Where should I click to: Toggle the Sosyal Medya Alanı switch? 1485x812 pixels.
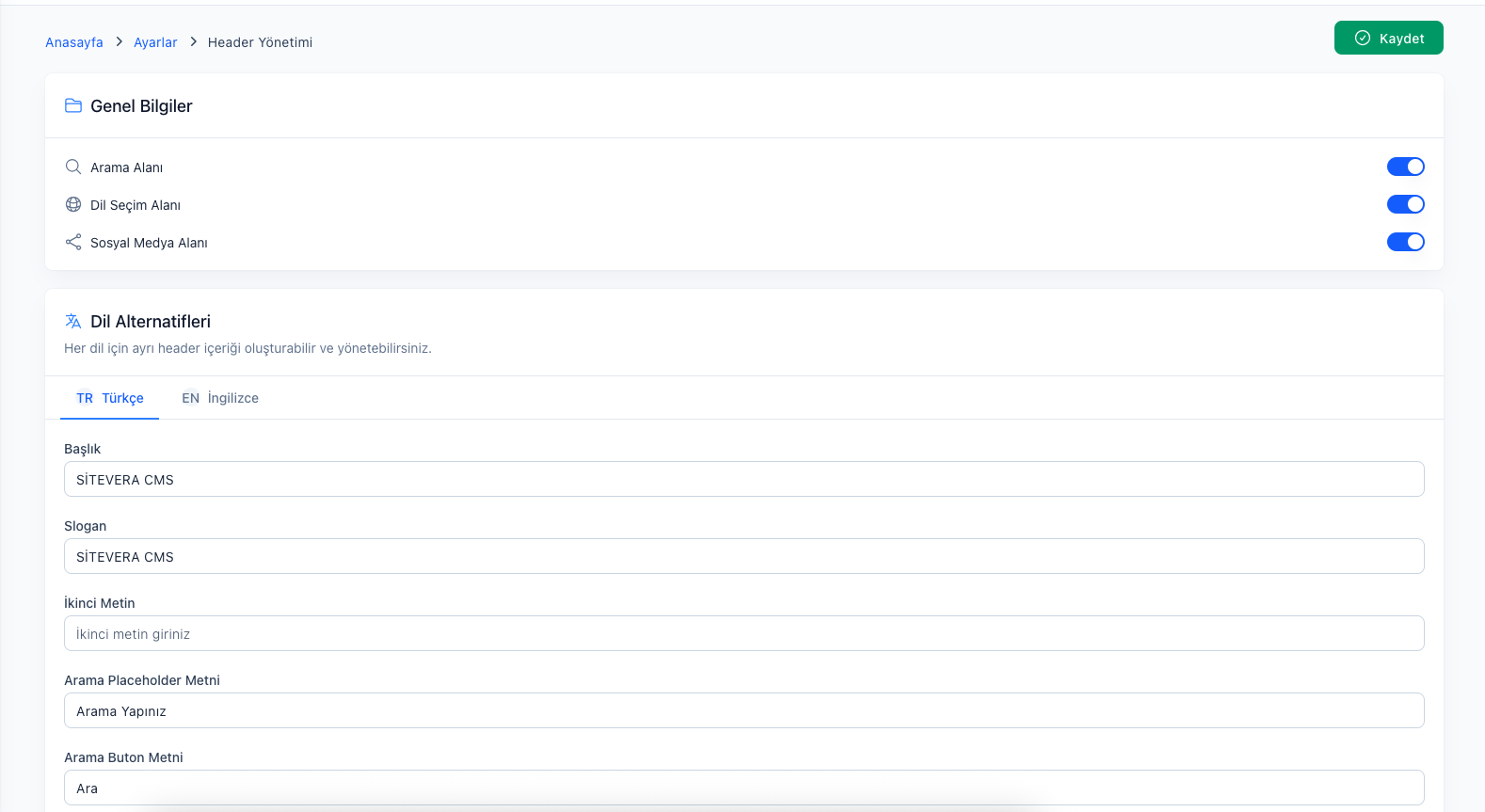[1405, 242]
